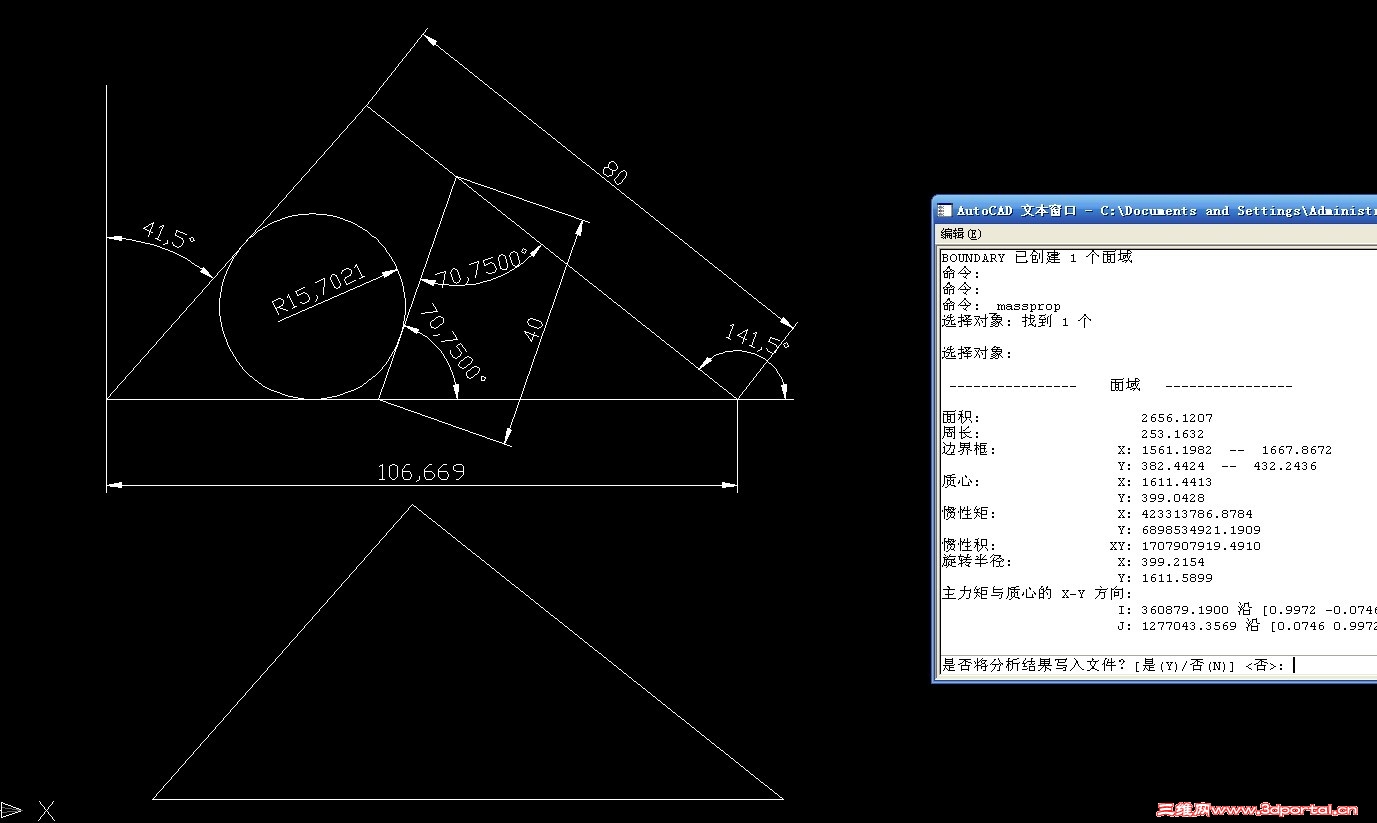Select moment of inertia X value 423313786.8784

coord(1196,514)
